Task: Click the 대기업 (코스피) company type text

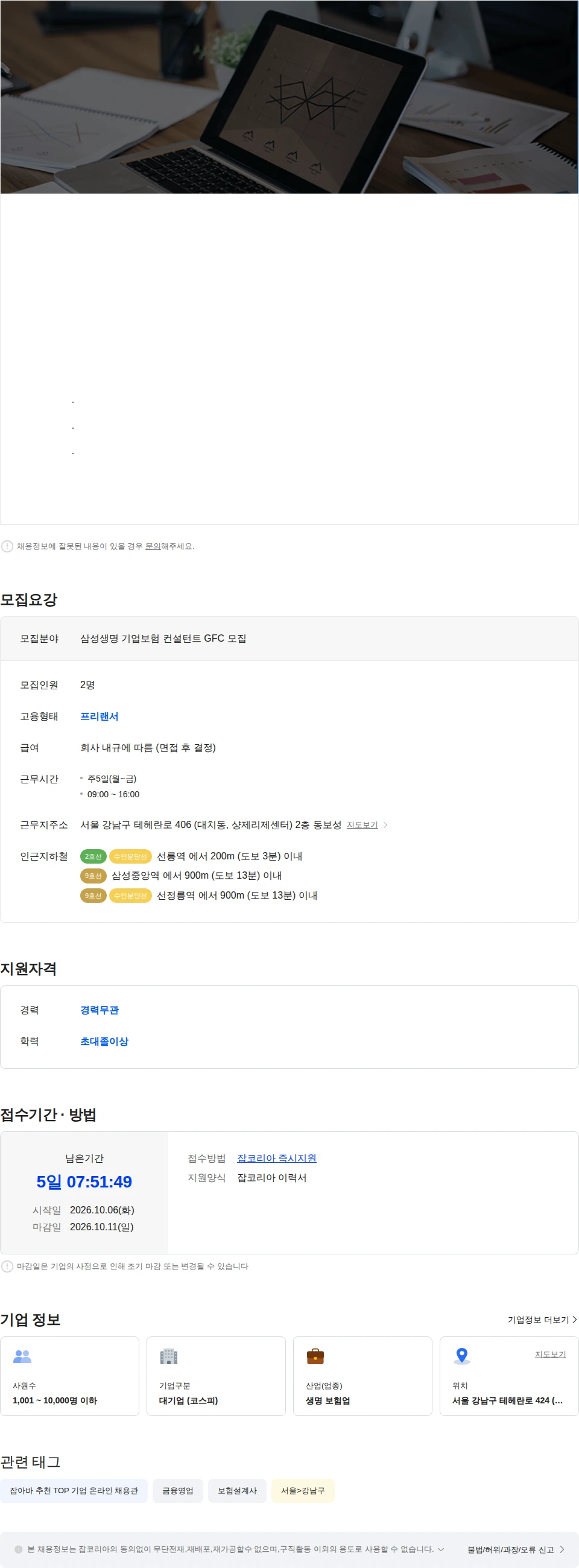Action: tap(189, 1400)
